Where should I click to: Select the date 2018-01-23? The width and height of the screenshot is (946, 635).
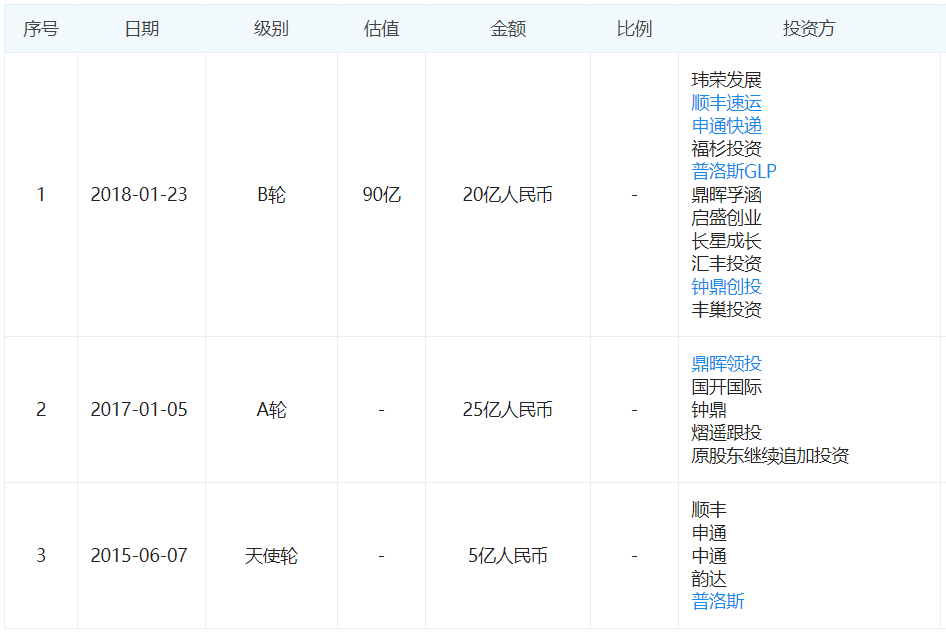(139, 194)
